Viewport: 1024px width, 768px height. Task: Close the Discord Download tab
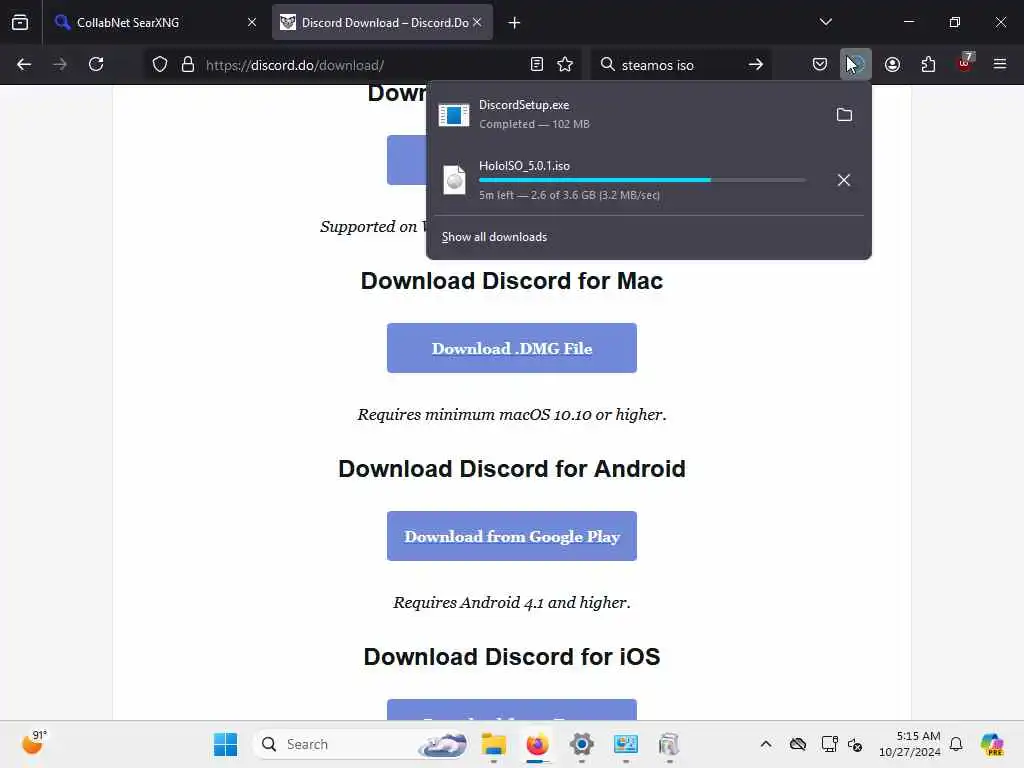tap(477, 22)
